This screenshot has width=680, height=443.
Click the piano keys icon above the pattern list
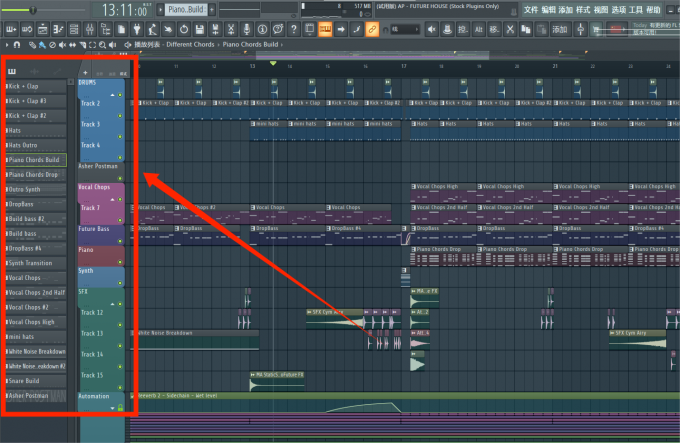point(12,72)
